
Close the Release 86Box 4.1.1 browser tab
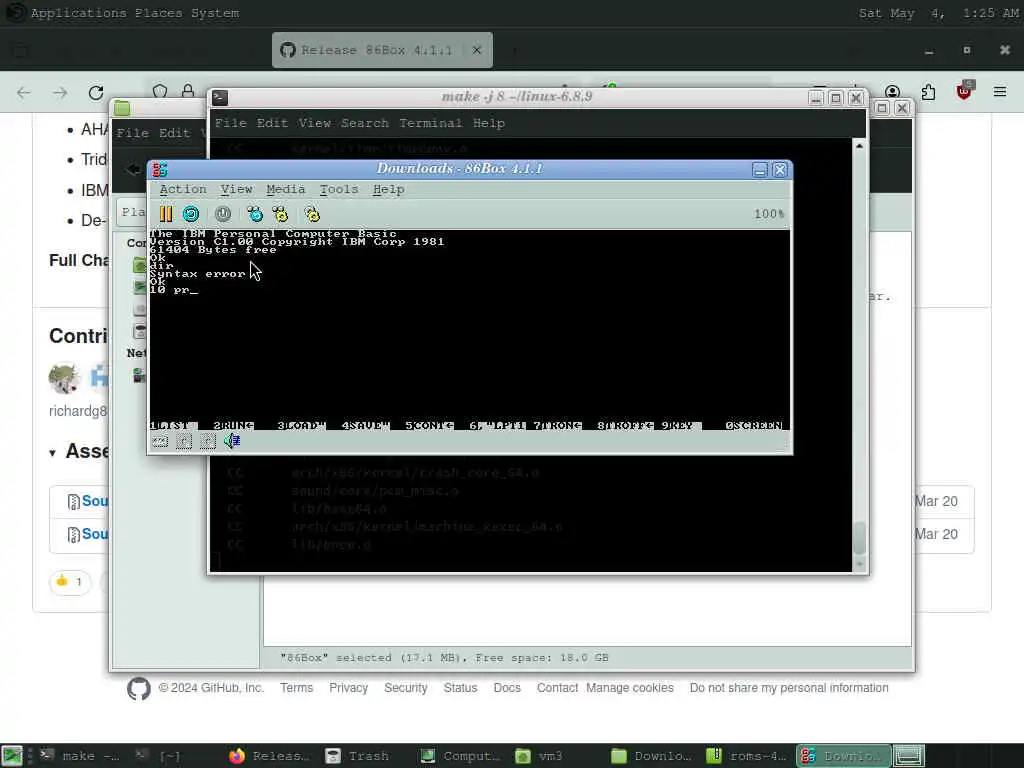(x=477, y=50)
